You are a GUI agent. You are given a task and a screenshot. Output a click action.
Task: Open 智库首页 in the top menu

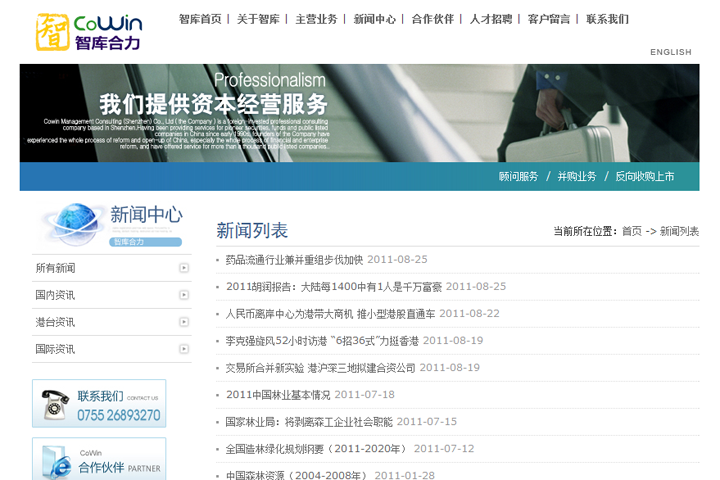(x=200, y=19)
